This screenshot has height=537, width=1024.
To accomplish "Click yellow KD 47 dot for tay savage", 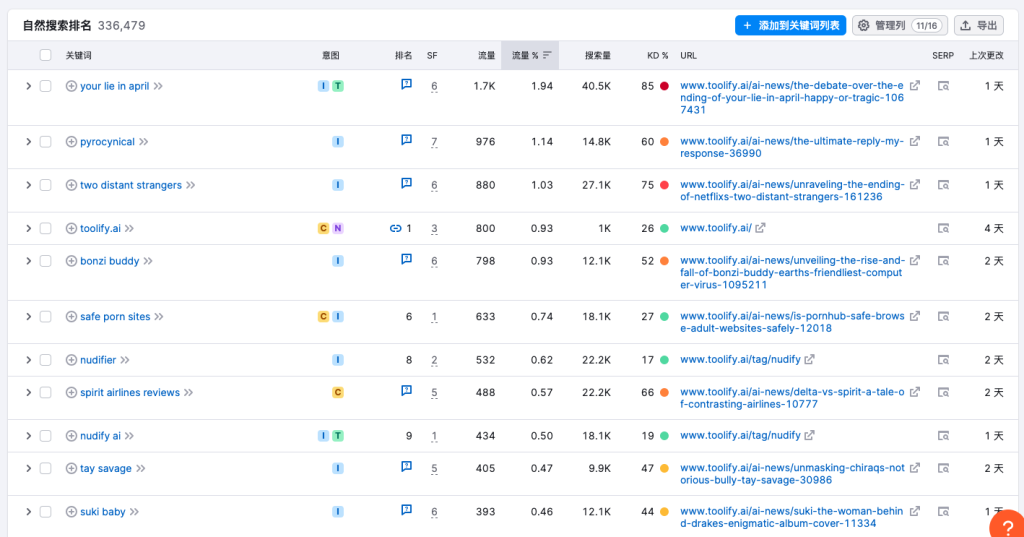I will 664,468.
